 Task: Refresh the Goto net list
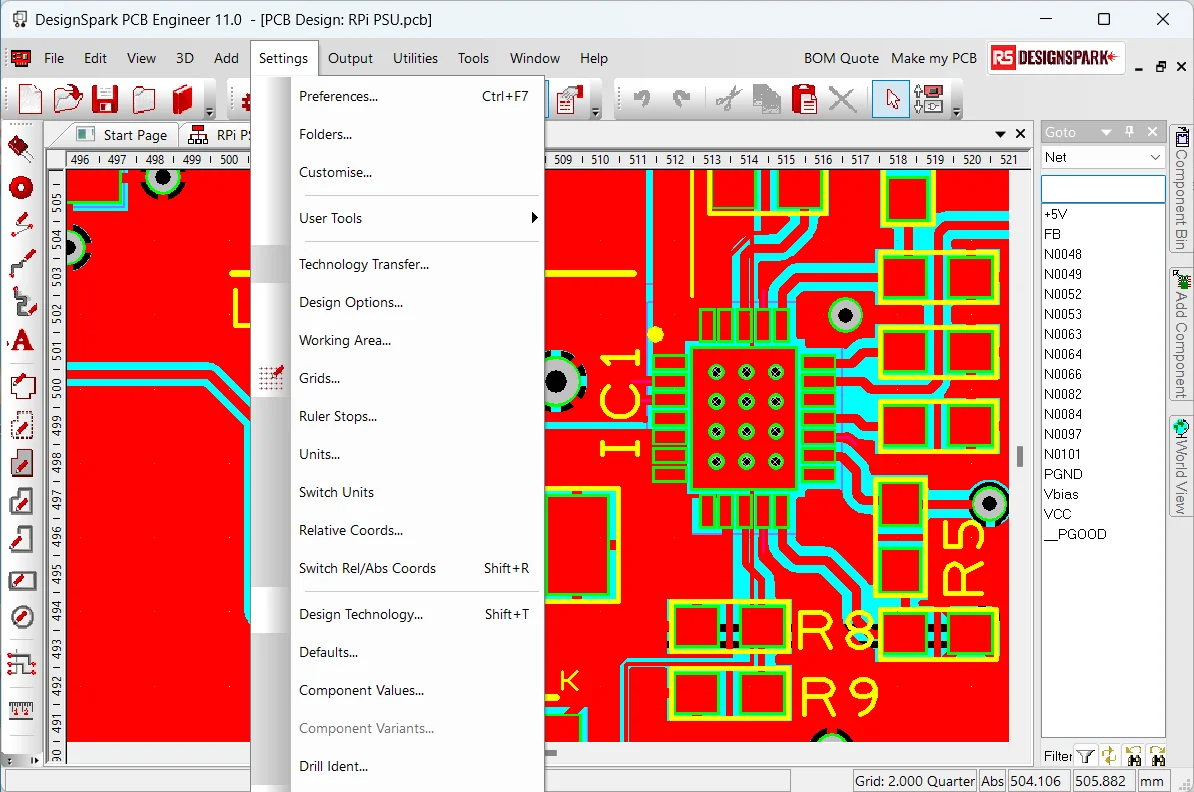click(x=1110, y=756)
